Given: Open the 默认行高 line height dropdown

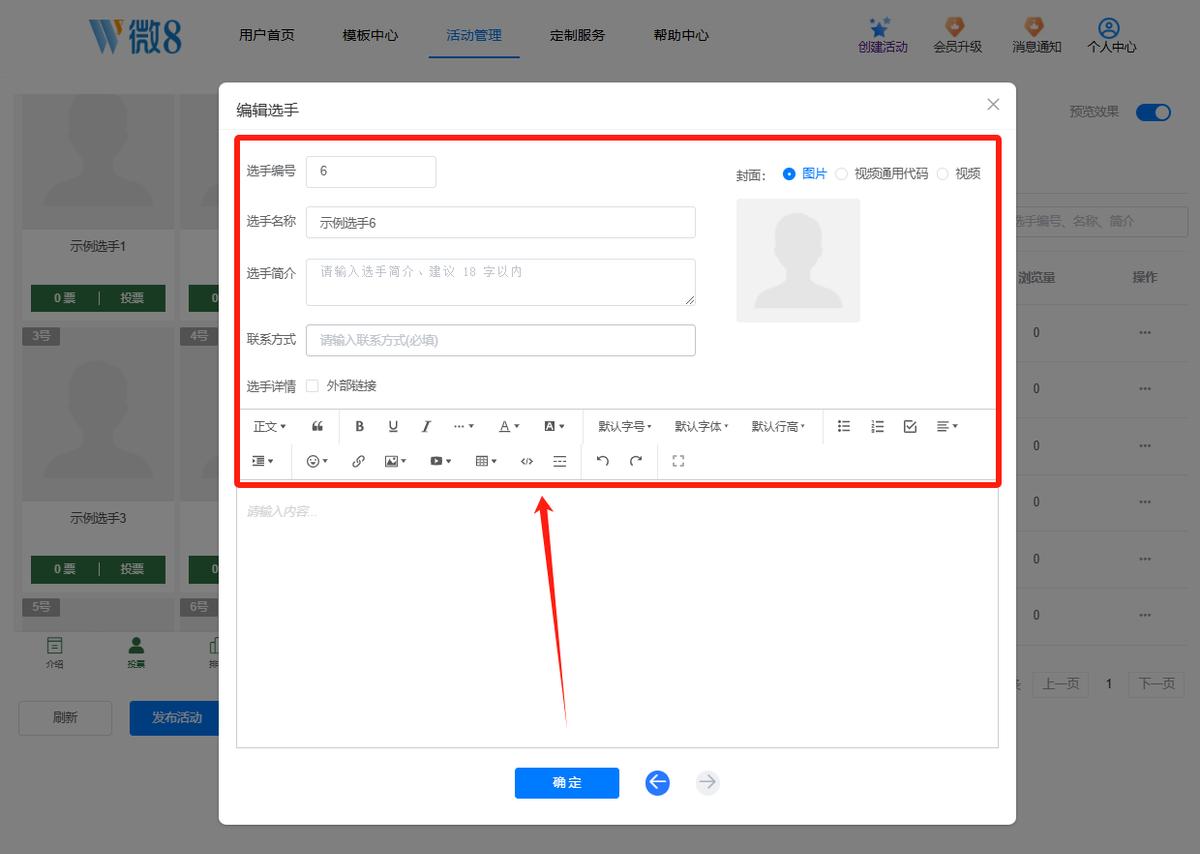Looking at the screenshot, I should [778, 427].
